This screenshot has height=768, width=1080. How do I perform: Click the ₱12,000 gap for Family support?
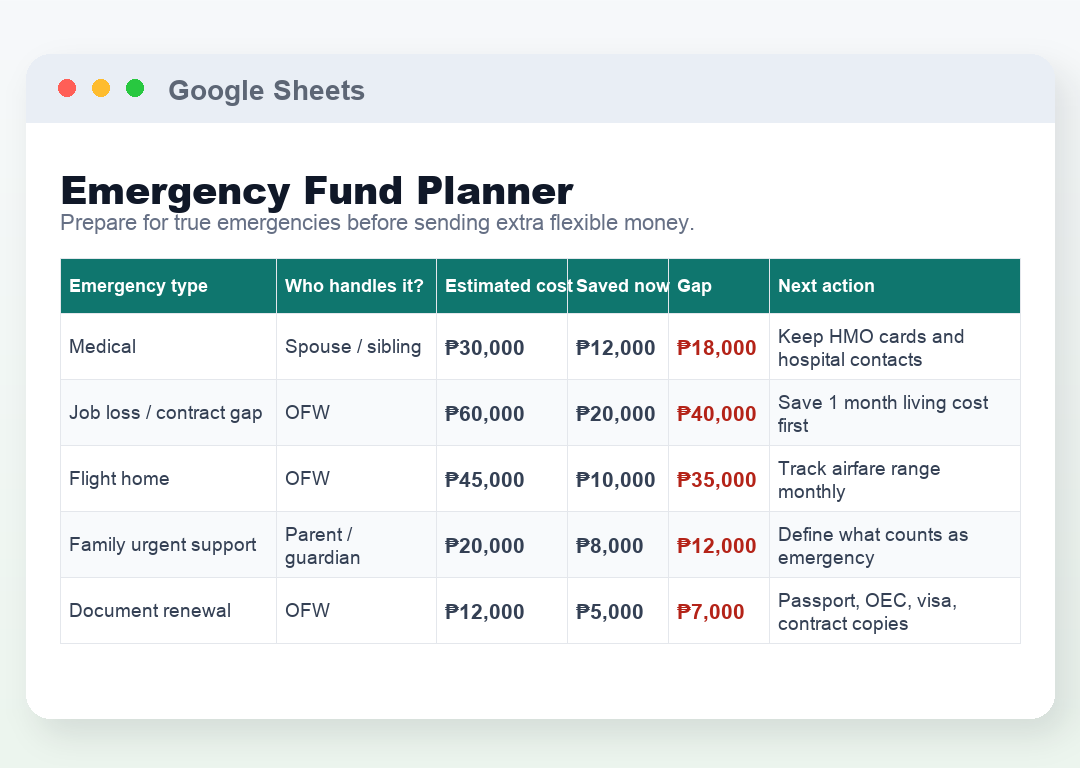click(x=716, y=546)
